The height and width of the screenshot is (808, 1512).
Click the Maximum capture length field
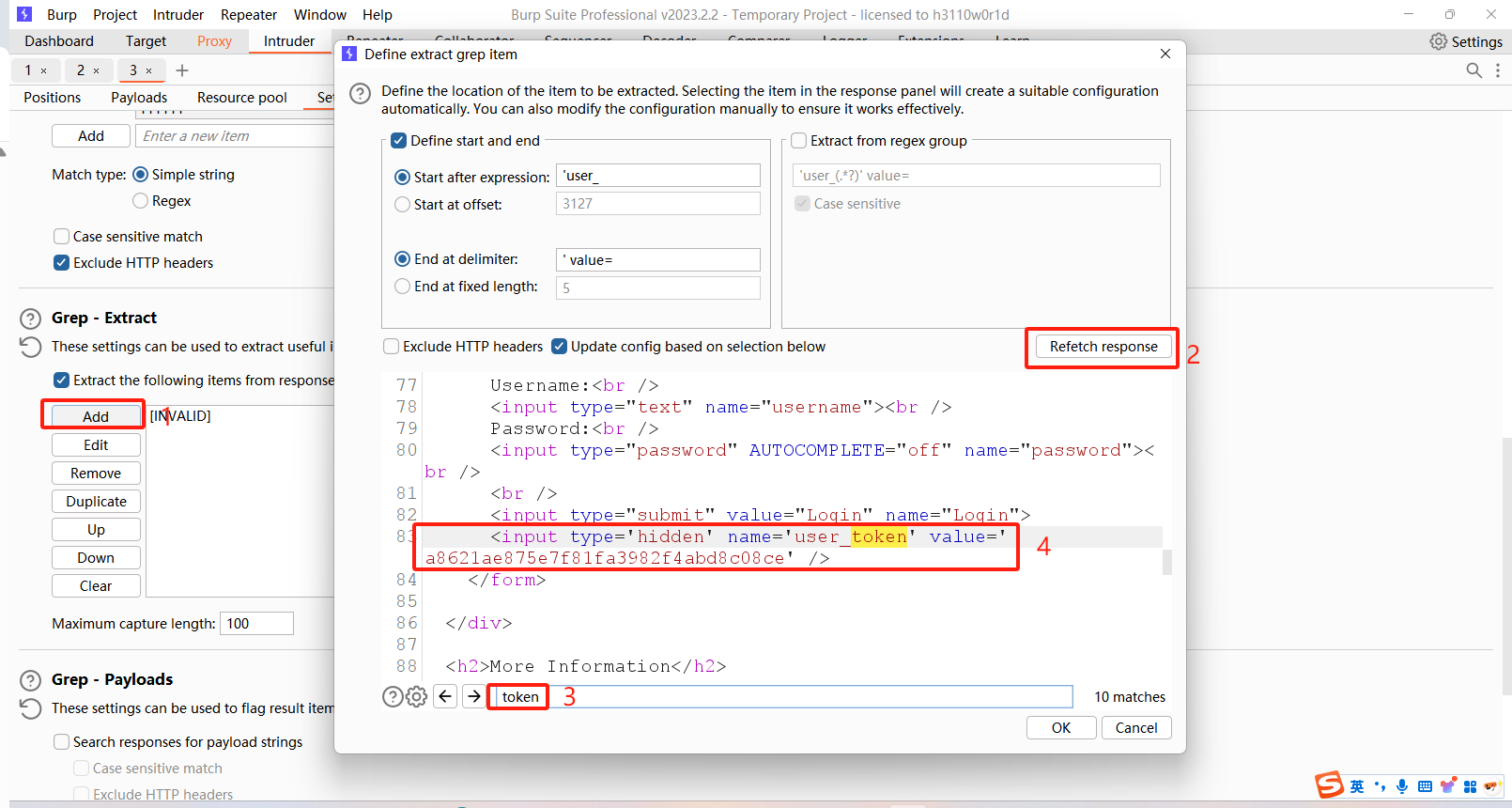pos(256,624)
